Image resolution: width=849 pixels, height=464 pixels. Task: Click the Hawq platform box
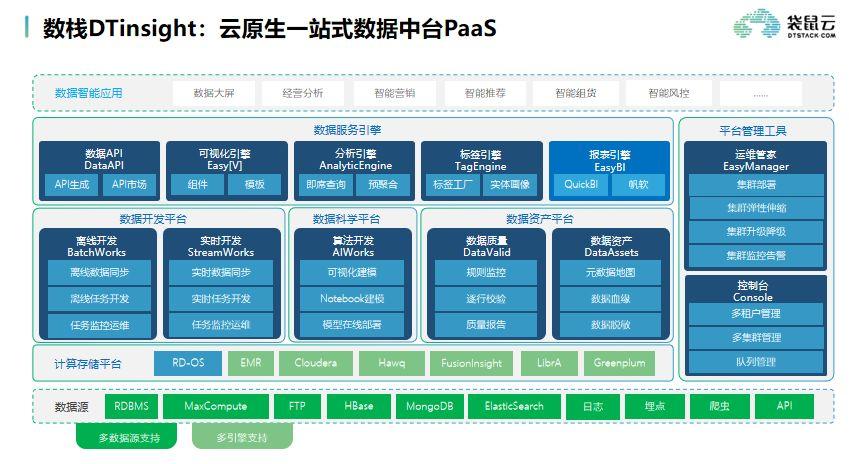point(391,363)
